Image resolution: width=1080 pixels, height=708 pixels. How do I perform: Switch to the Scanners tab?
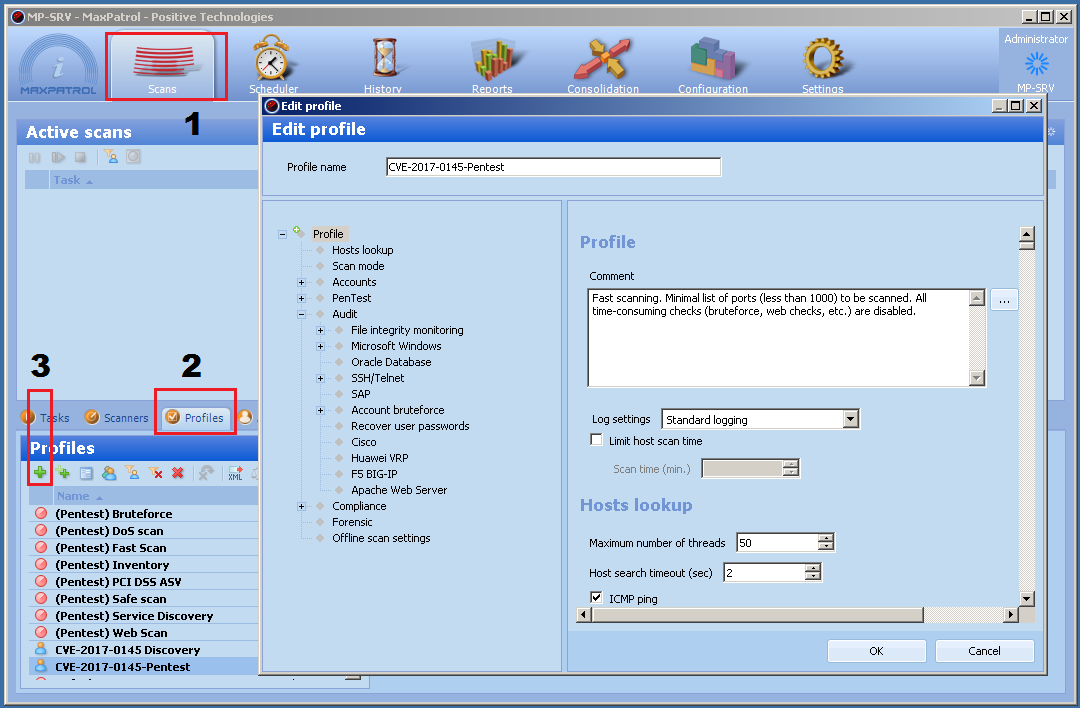(x=117, y=418)
